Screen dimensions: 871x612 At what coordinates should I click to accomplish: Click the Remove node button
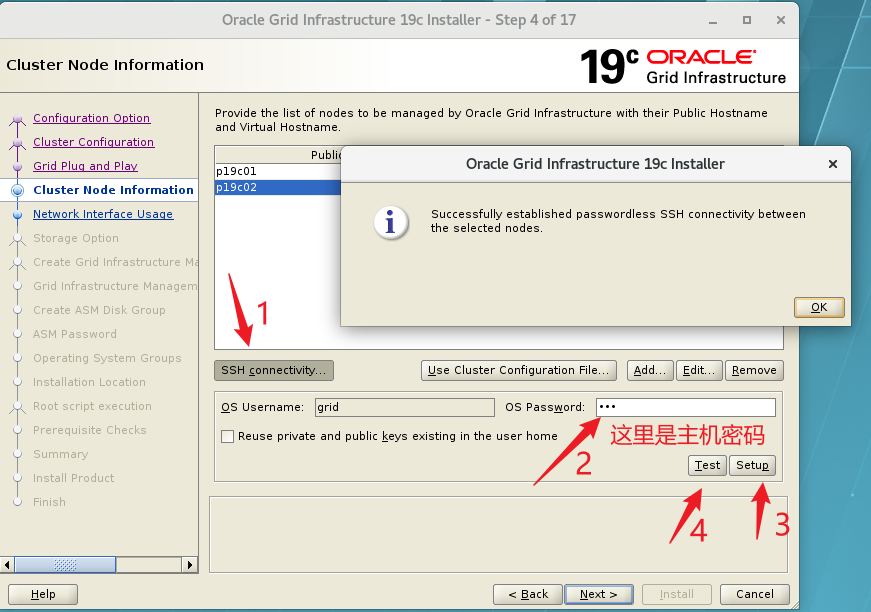(x=754, y=370)
